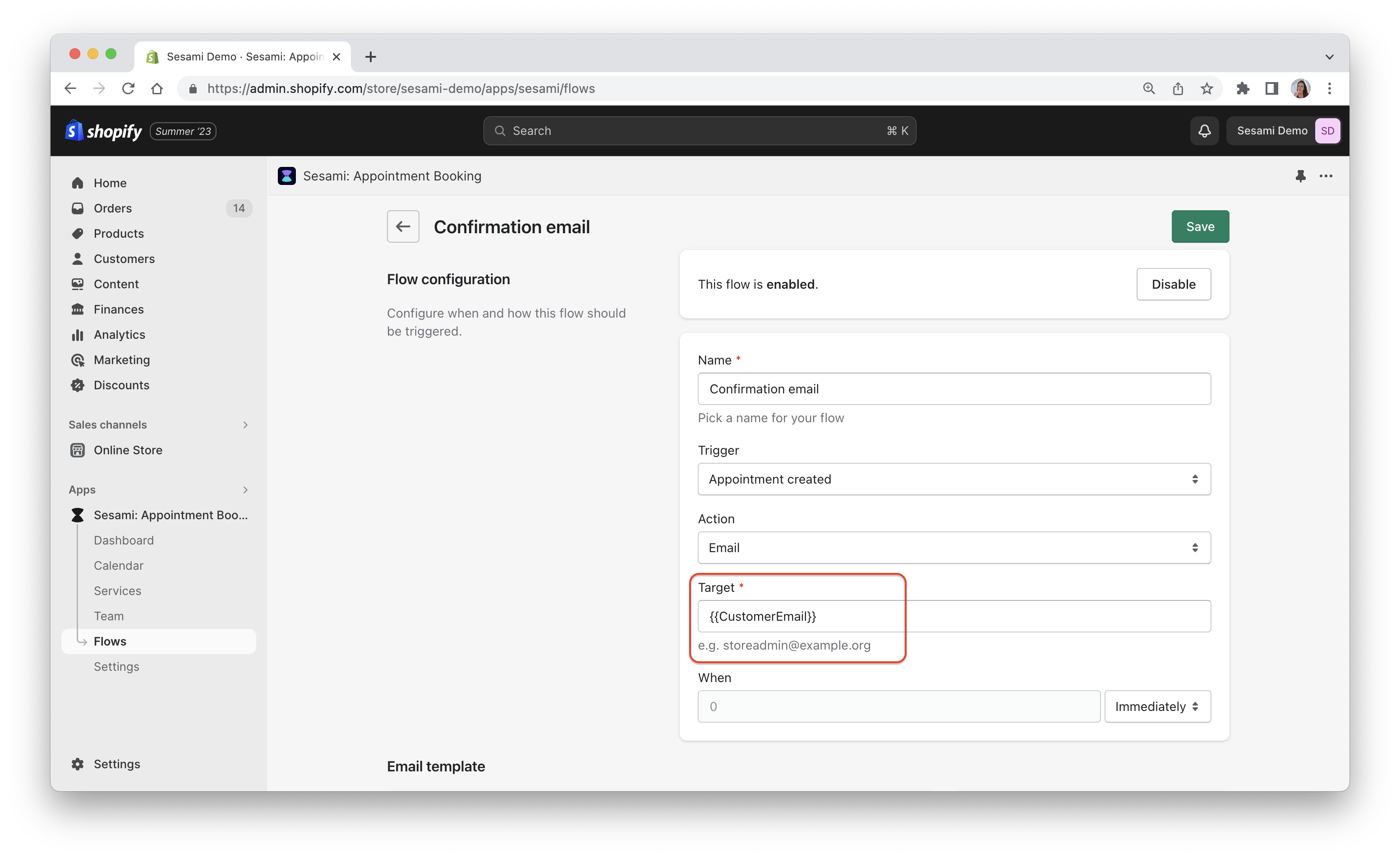
Task: Click the Target email input field
Action: 954,616
